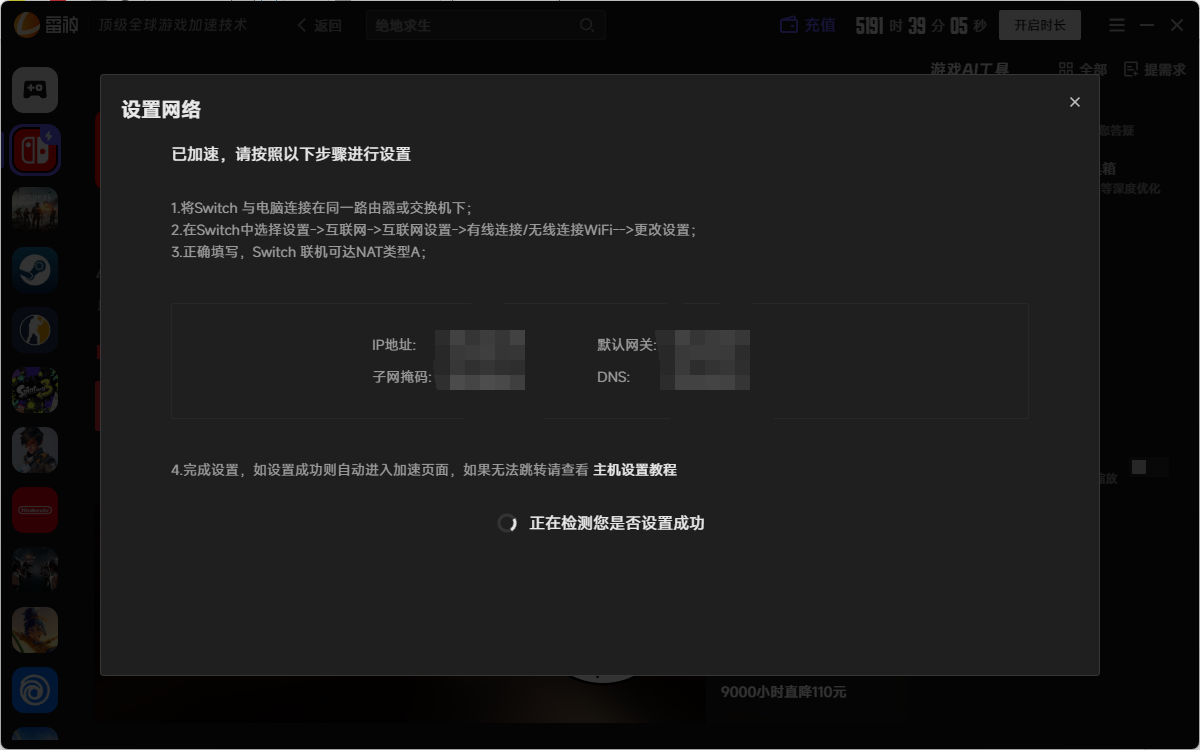Click the 绝地求生 search field
Image resolution: width=1200 pixels, height=750 pixels.
click(x=470, y=25)
